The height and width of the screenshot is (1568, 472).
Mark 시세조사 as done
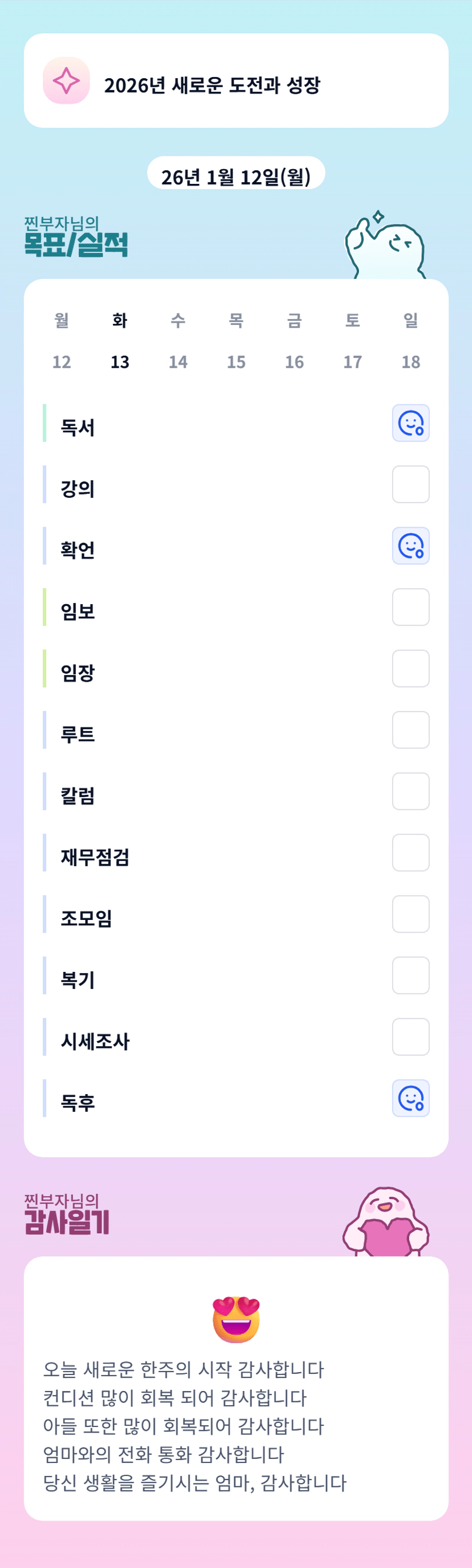(410, 1036)
